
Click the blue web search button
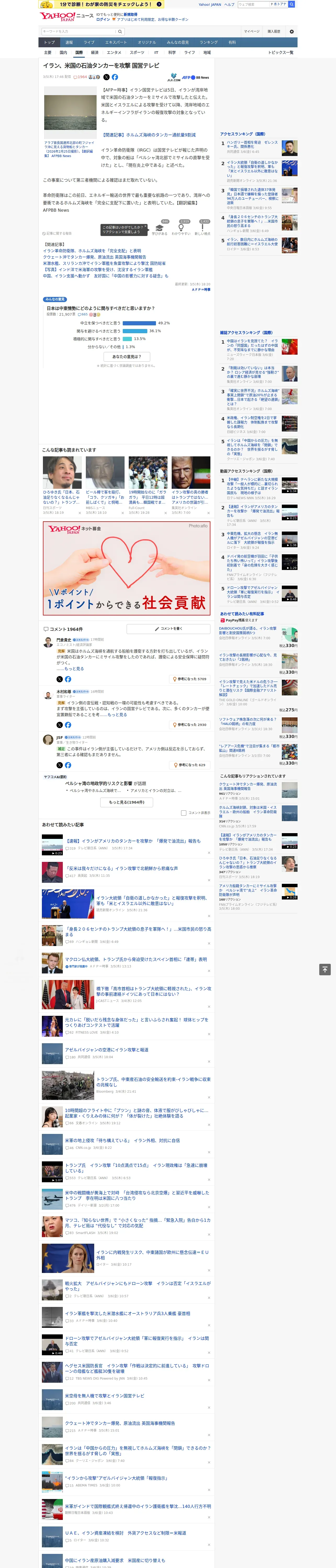[292, 4]
